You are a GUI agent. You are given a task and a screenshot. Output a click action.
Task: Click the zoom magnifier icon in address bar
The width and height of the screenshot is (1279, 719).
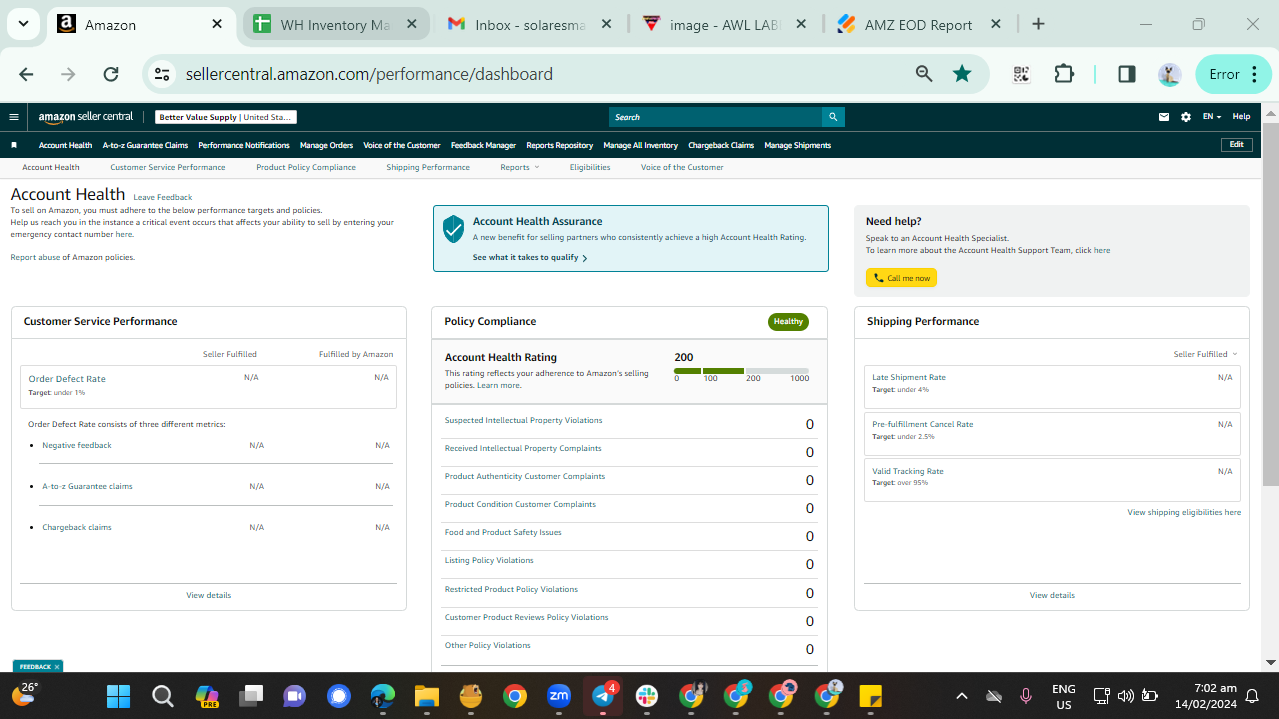pyautogui.click(x=924, y=74)
